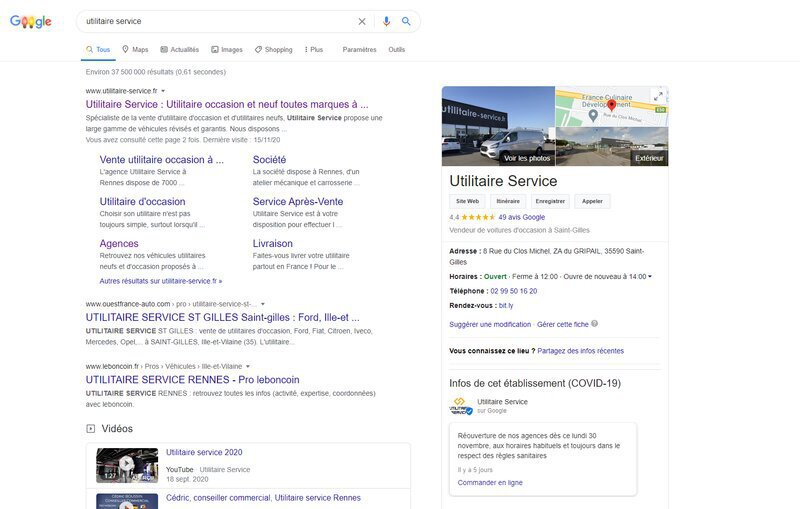Open Paramètres menu
The width and height of the screenshot is (800, 509).
[359, 49]
